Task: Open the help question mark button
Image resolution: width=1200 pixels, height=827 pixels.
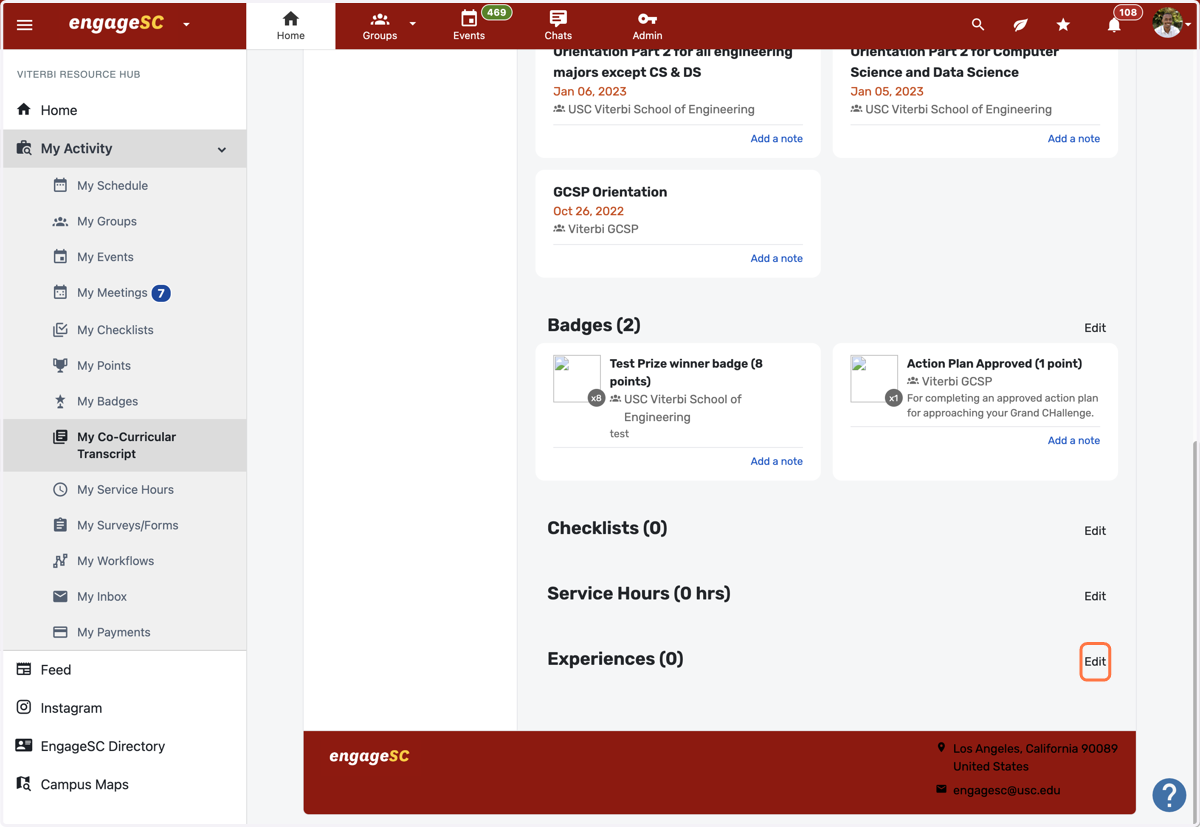Action: click(x=1169, y=795)
